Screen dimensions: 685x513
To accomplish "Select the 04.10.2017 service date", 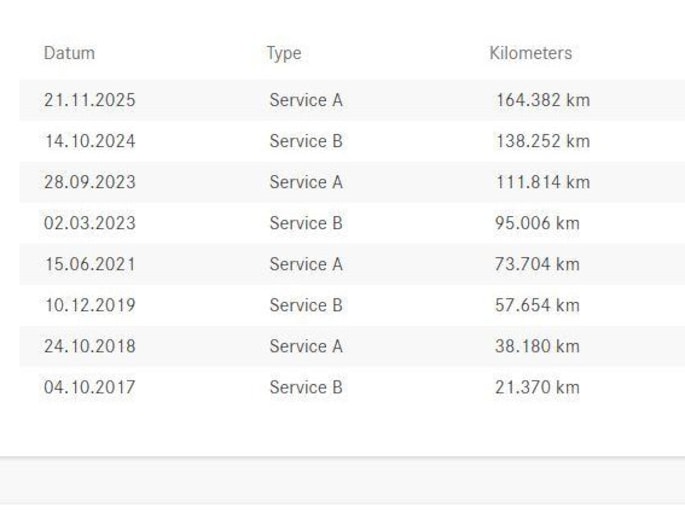I will coord(89,387).
